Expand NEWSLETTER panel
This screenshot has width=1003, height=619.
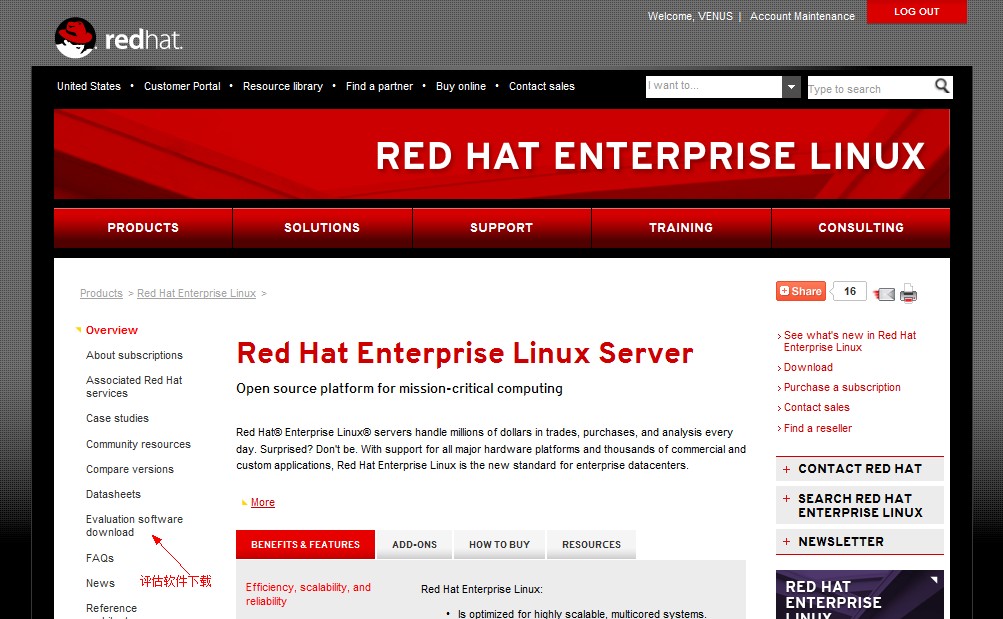pos(860,542)
